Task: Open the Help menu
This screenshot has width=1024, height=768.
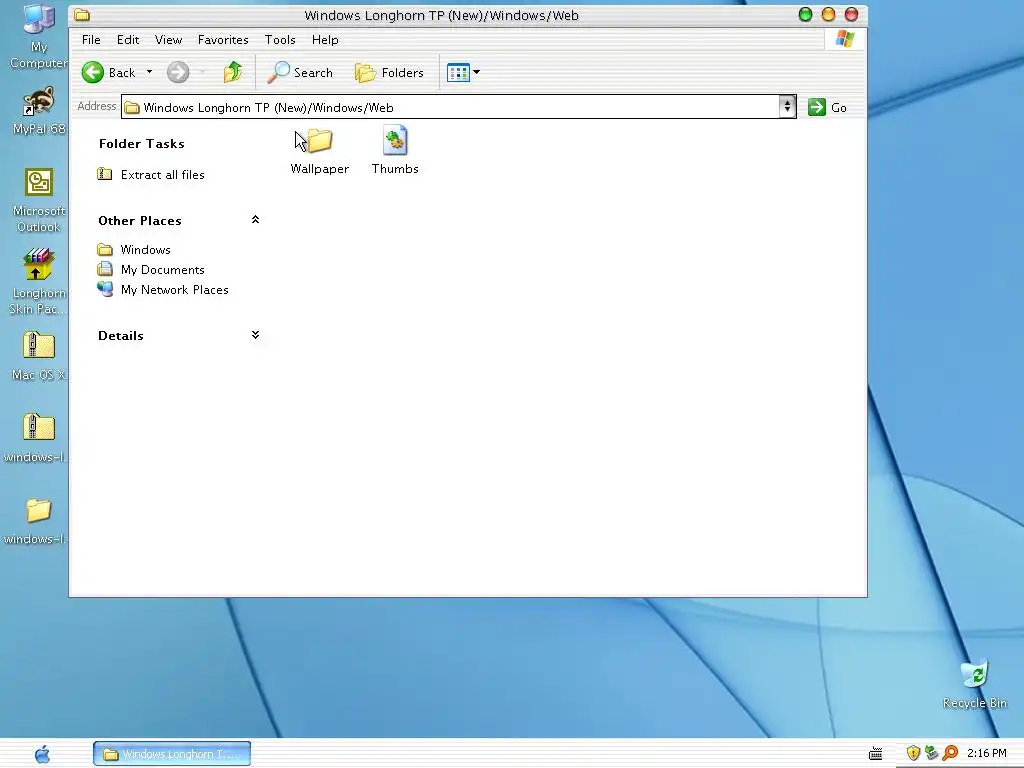Action: point(325,40)
